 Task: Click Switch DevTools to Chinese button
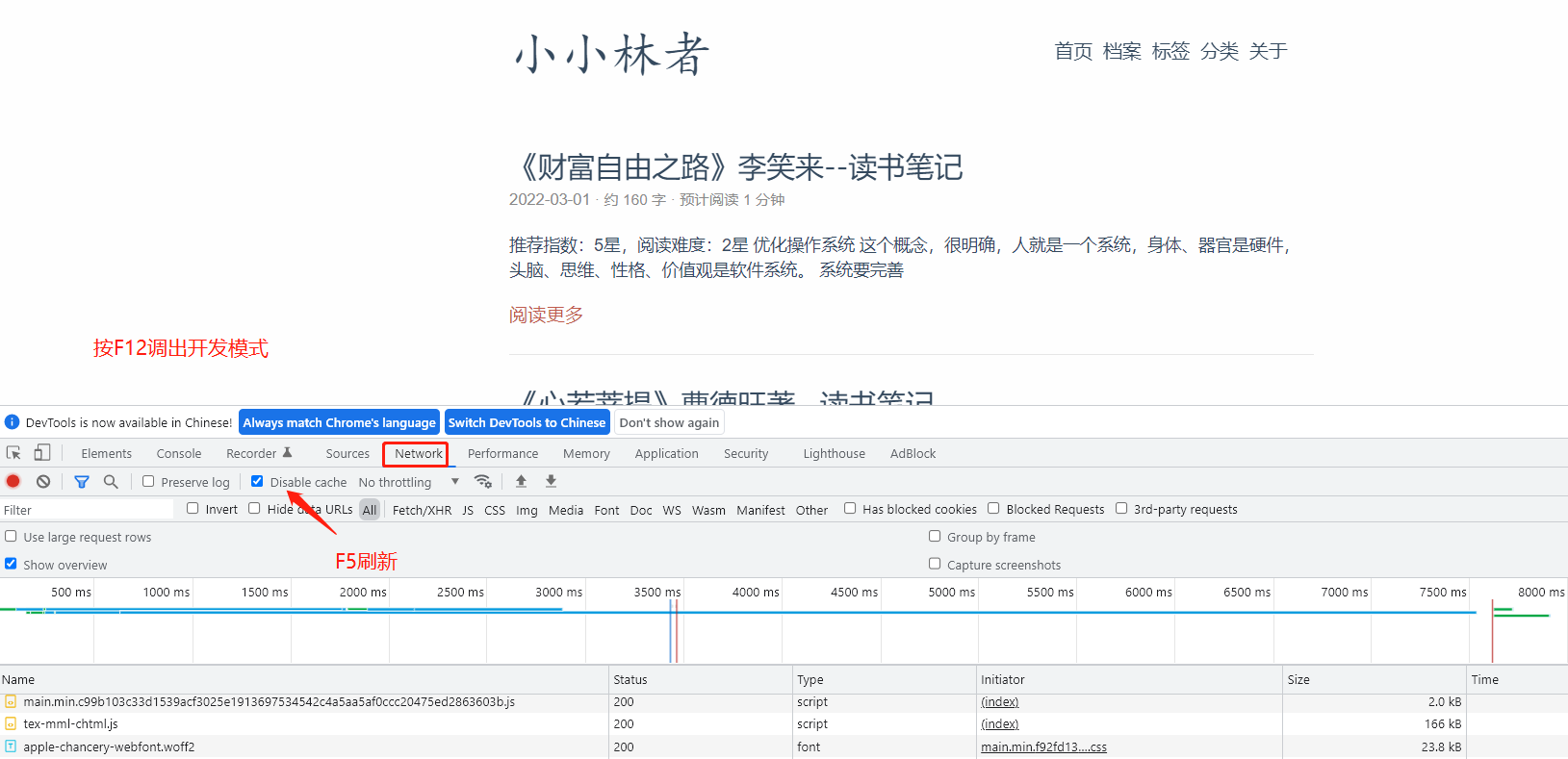tap(527, 422)
